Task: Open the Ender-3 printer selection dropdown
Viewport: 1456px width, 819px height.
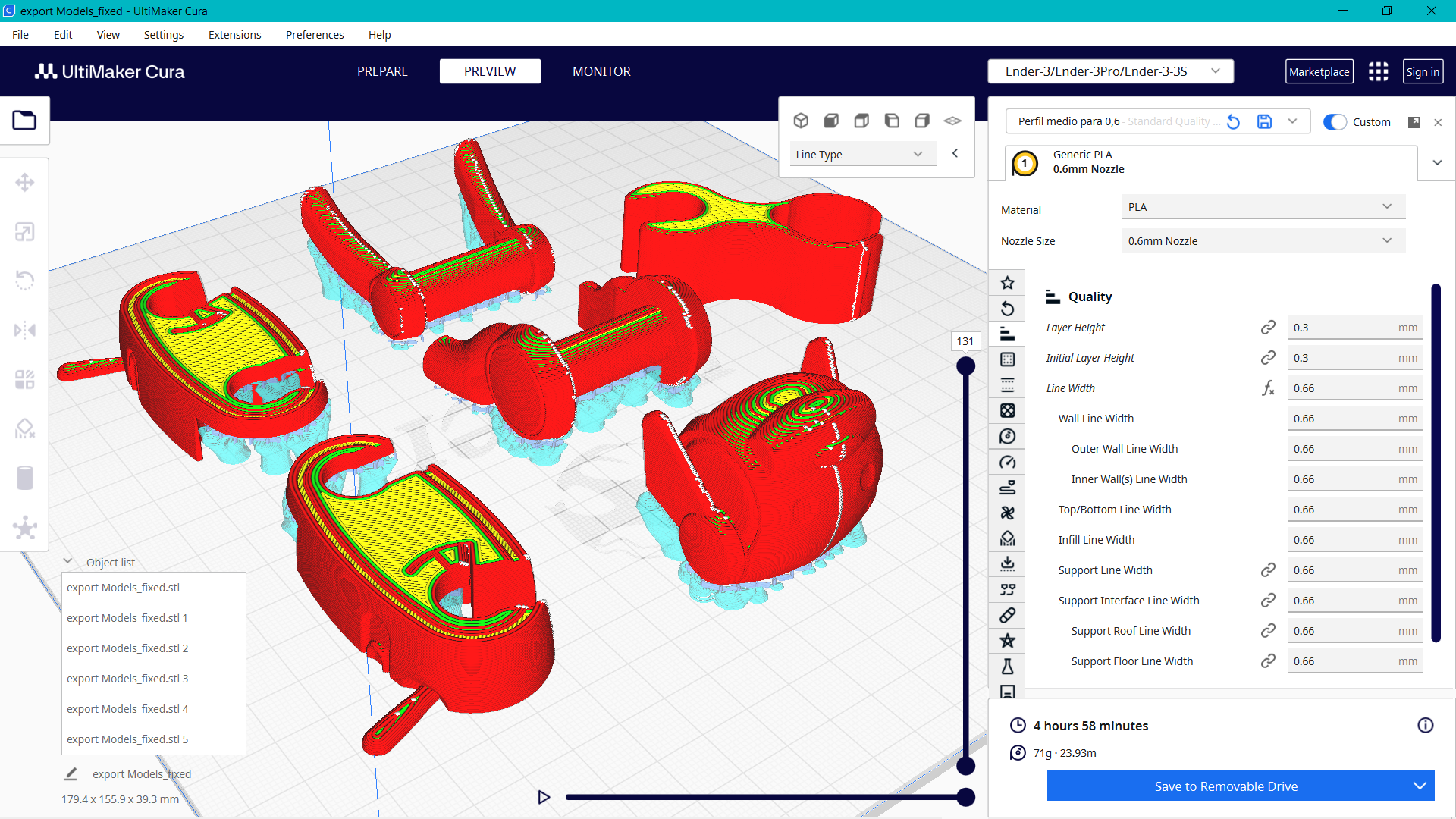Action: click(x=1110, y=71)
